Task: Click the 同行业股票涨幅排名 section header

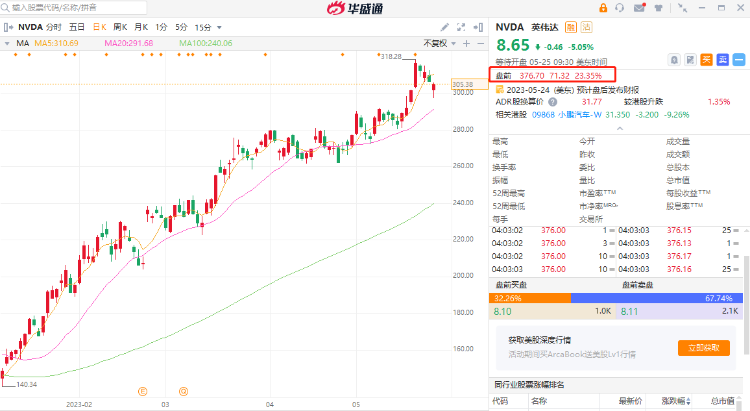Action: (x=529, y=385)
